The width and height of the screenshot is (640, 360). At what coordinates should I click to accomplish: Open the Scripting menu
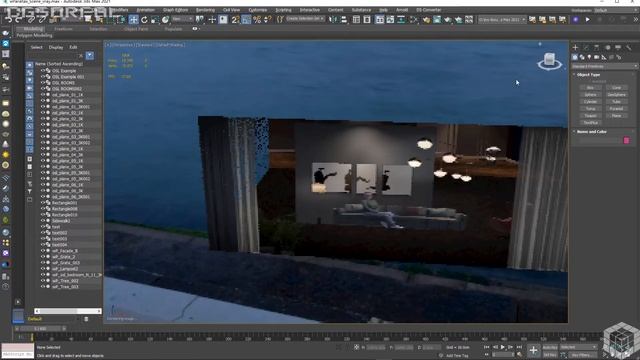click(283, 10)
